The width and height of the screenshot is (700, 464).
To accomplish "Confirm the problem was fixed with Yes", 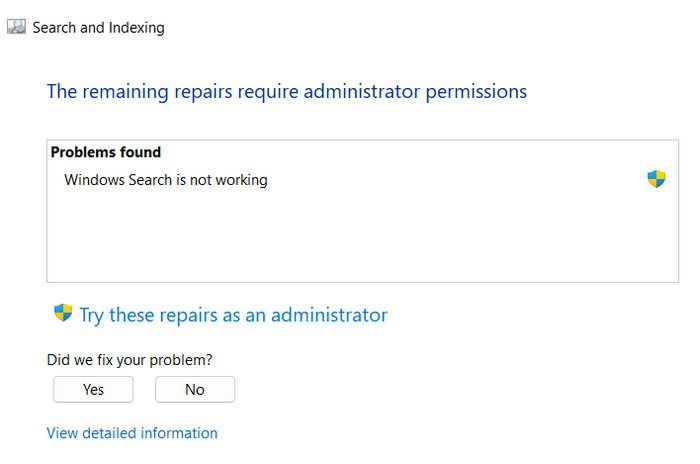I will pos(93,389).
